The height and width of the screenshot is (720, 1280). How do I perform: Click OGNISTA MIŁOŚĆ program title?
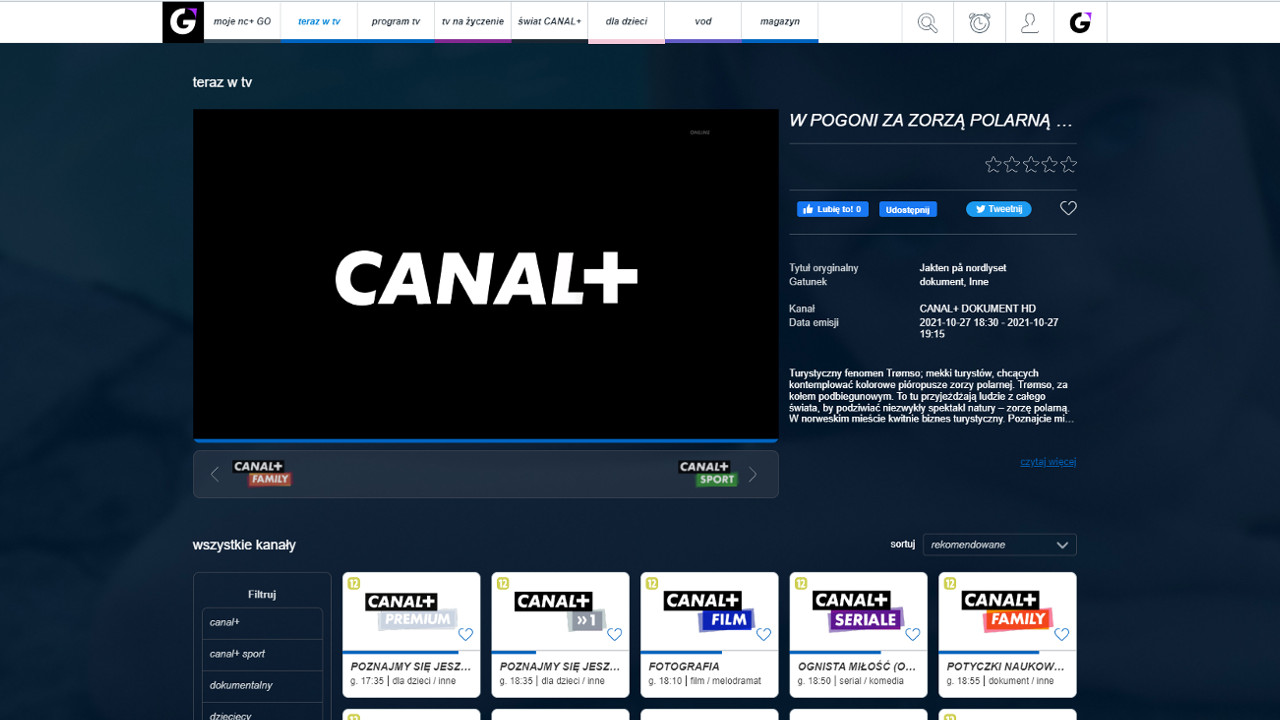click(857, 666)
